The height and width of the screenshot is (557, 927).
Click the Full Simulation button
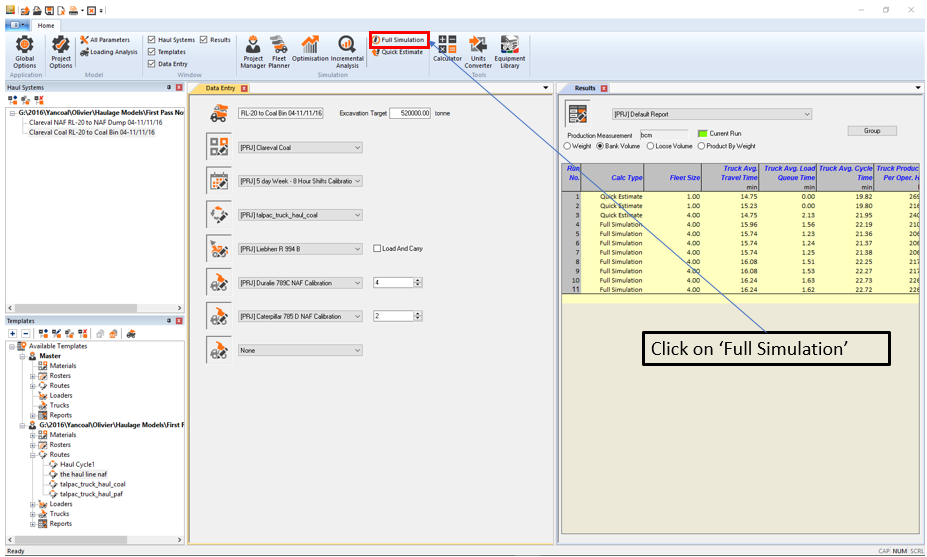pos(399,40)
